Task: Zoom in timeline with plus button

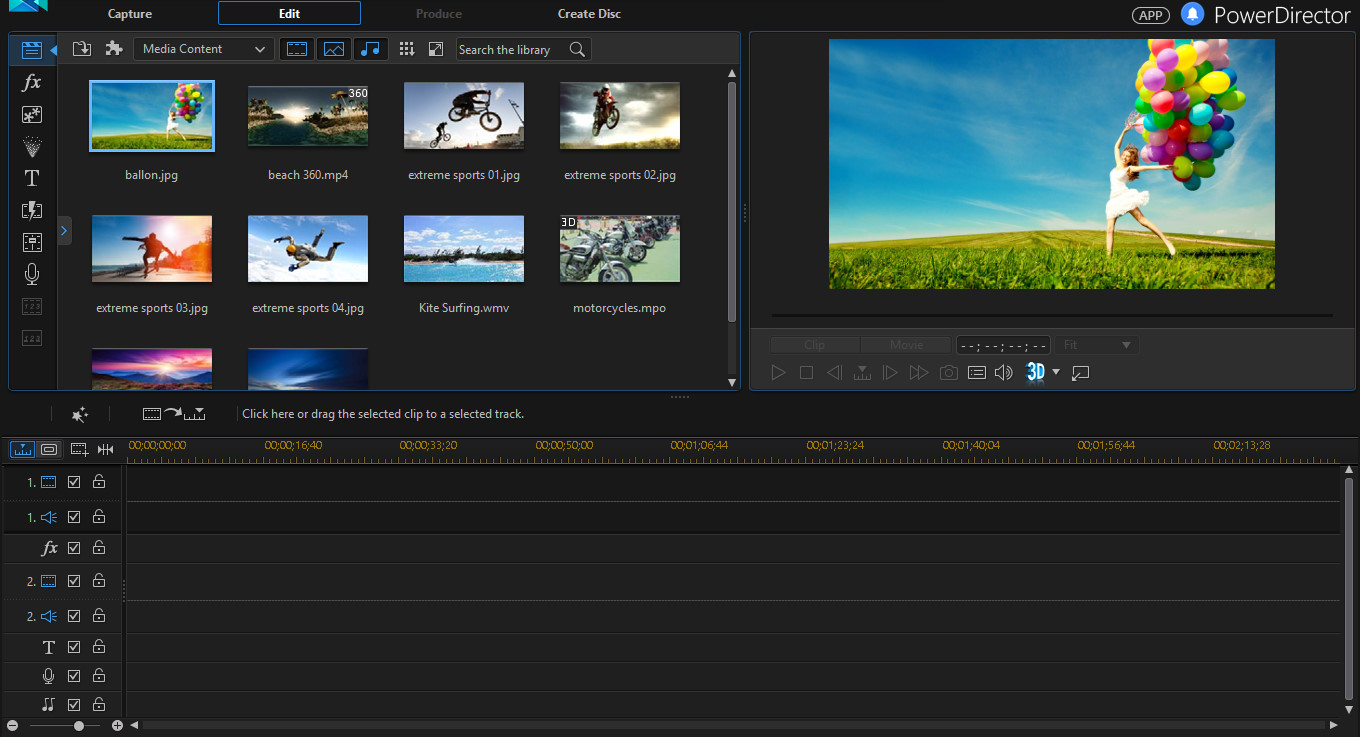Action: click(117, 725)
